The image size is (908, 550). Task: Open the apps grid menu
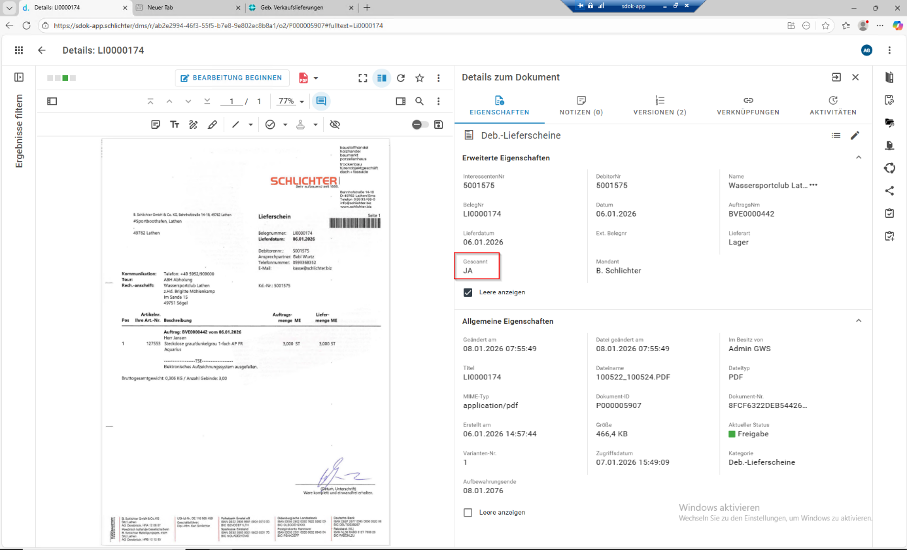pyautogui.click(x=19, y=50)
